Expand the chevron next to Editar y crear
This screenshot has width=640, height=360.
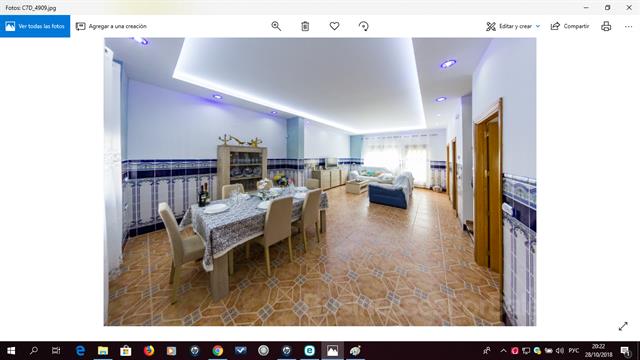[x=538, y=26]
